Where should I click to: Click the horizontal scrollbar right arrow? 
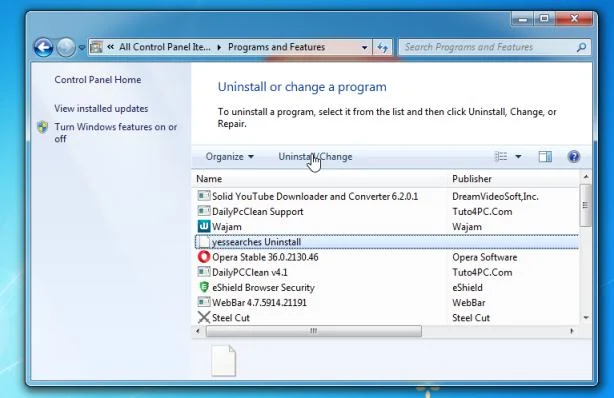click(x=572, y=331)
